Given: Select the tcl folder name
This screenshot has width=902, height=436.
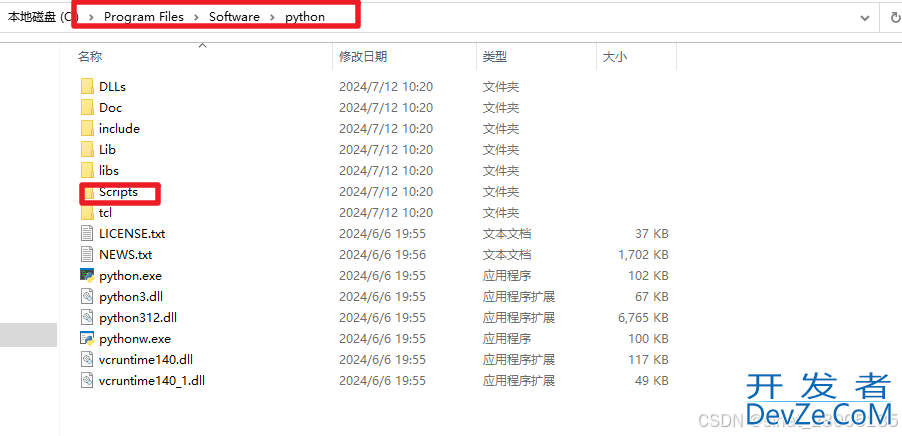Looking at the screenshot, I should [105, 213].
